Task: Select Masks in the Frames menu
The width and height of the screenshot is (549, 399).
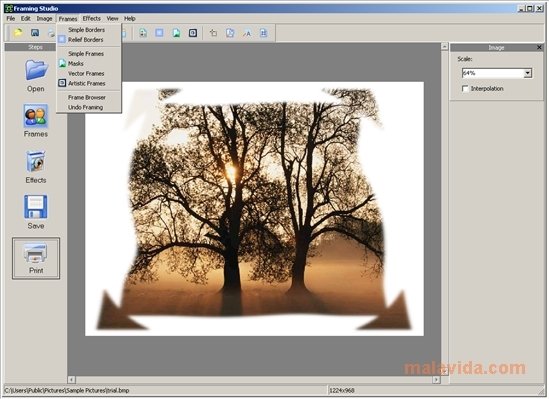Action: click(x=89, y=63)
